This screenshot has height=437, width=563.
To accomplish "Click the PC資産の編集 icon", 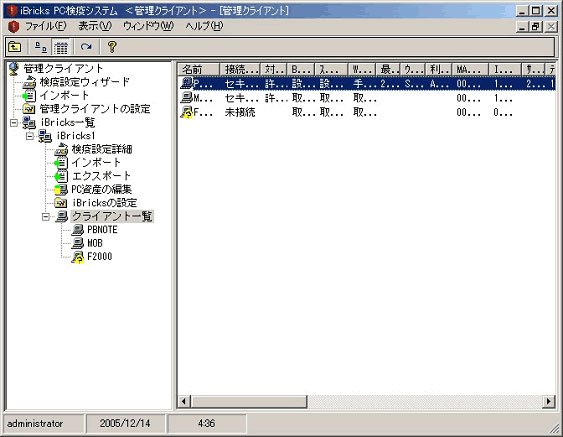I will (61, 190).
